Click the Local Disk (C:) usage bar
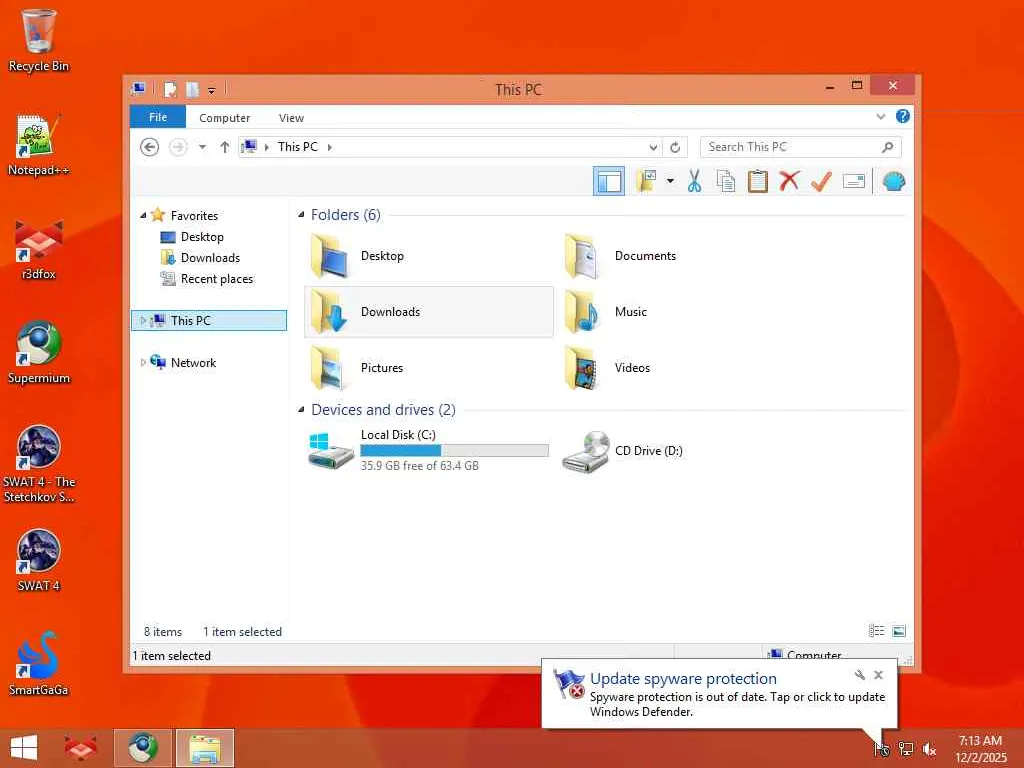Image resolution: width=1024 pixels, height=768 pixels. [x=455, y=451]
